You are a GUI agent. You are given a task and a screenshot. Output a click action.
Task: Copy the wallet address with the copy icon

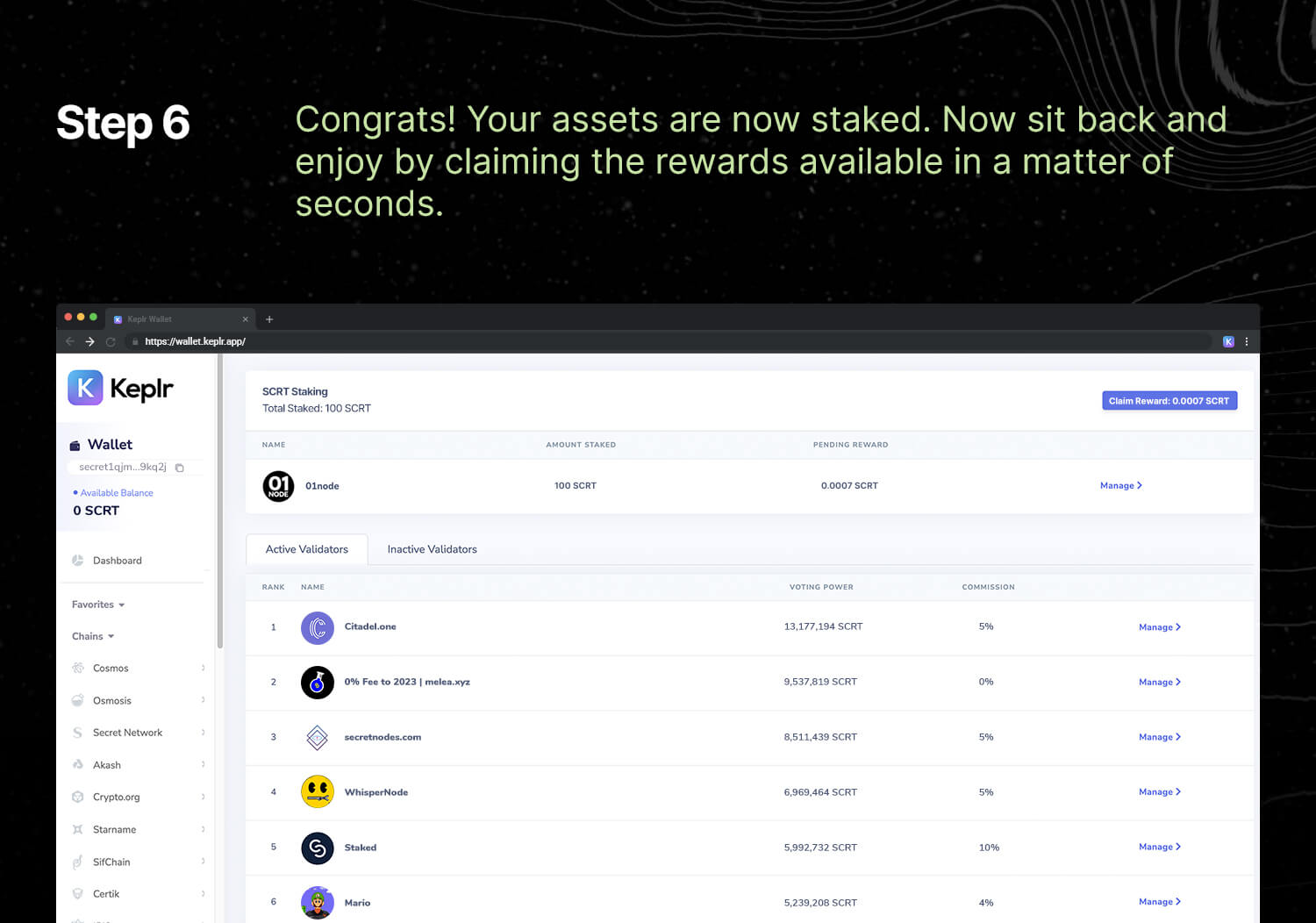(179, 468)
